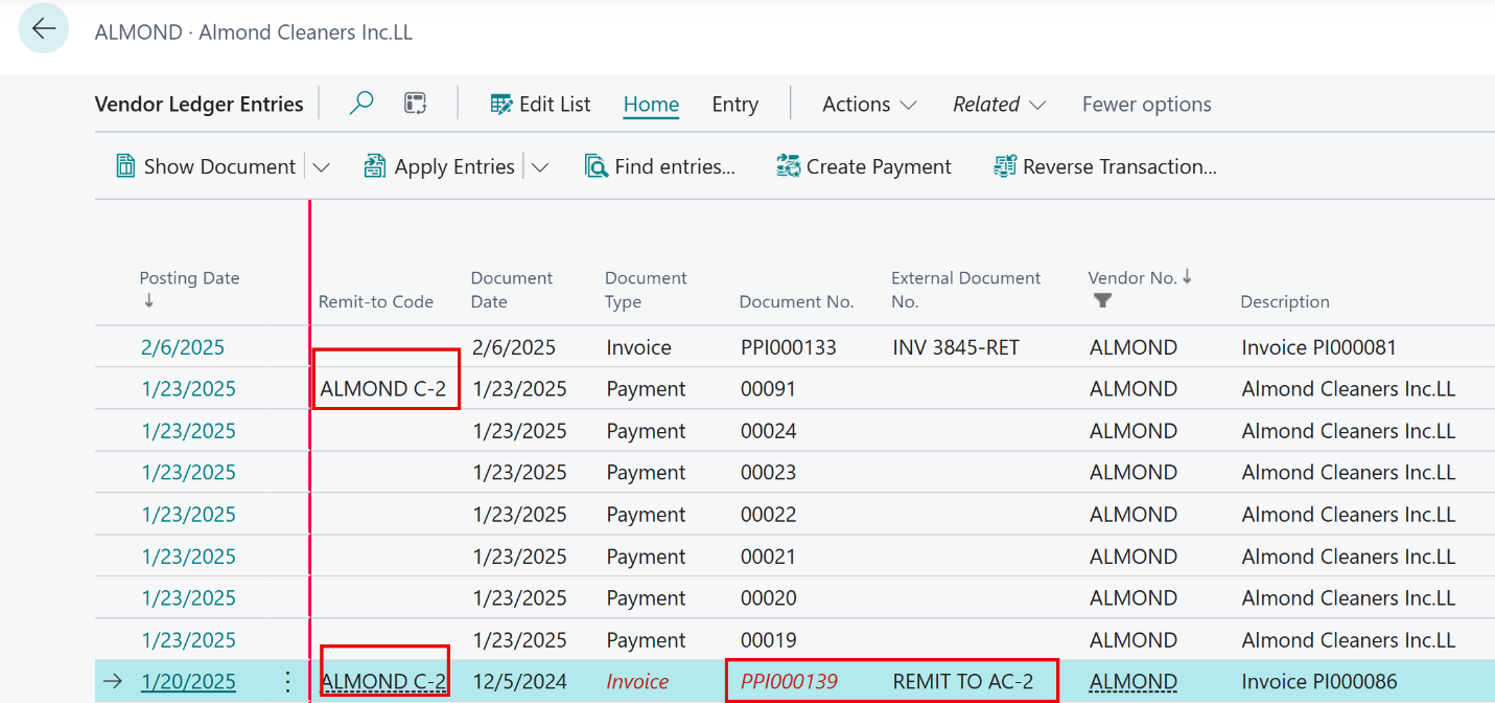Go back using the arrow button
Image resolution: width=1495 pixels, height=703 pixels.
click(43, 29)
